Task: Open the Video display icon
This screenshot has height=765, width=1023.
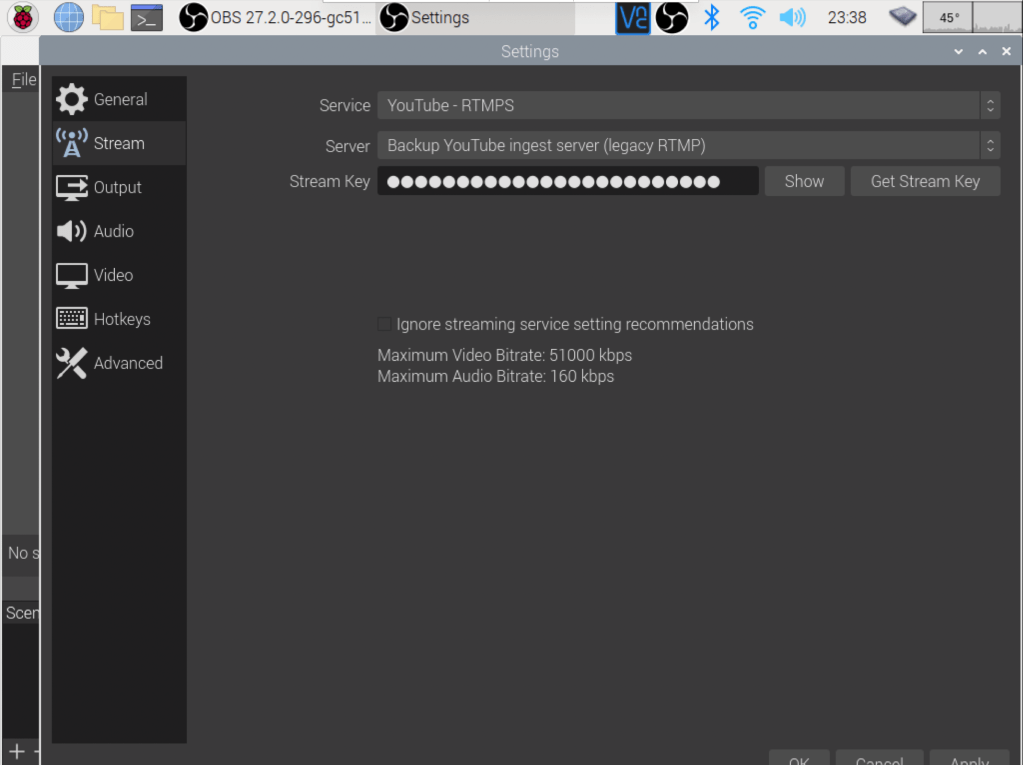Action: tap(71, 275)
